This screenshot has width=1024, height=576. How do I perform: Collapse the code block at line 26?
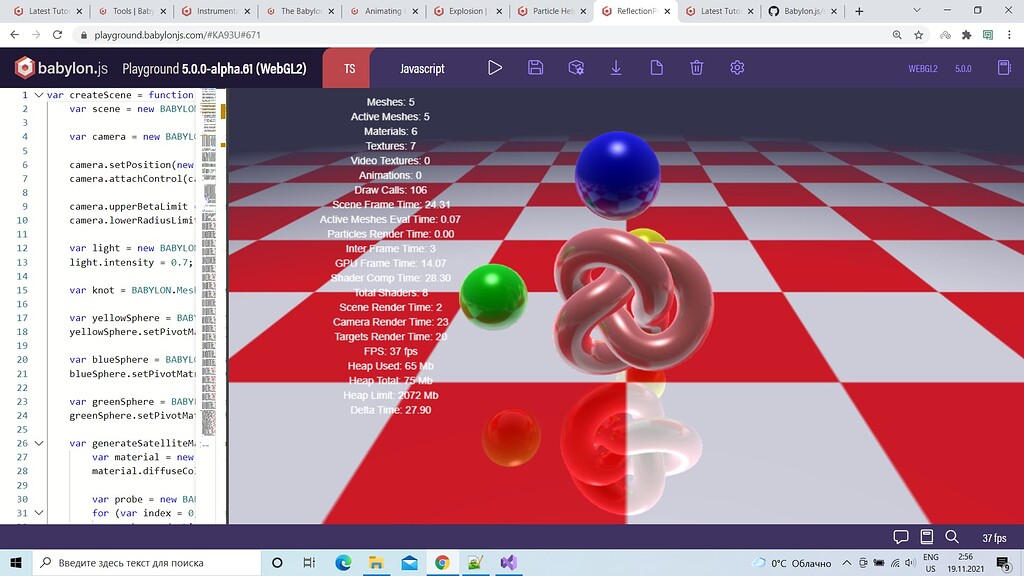[38, 442]
